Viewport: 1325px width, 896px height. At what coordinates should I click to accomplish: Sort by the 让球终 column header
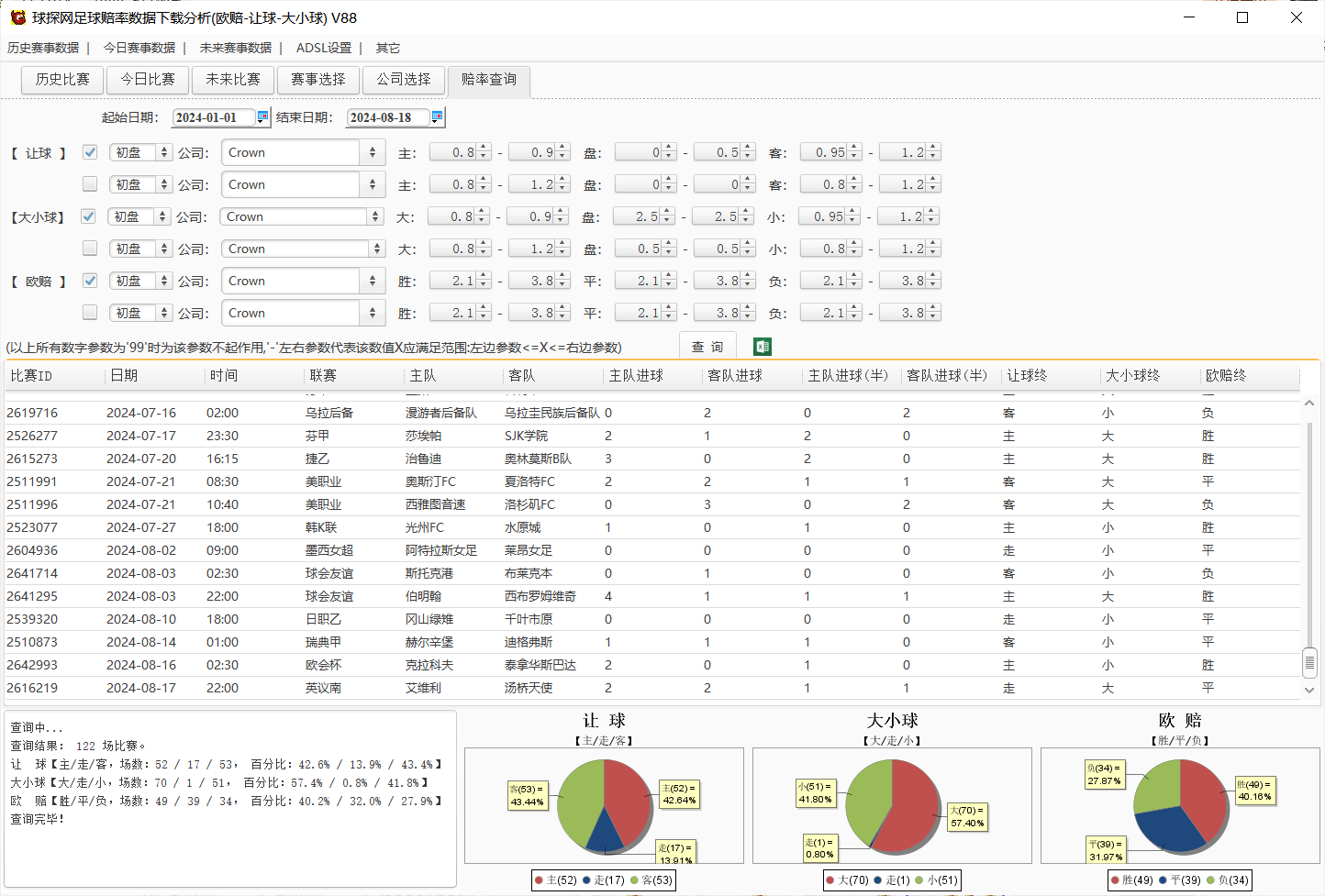(x=1051, y=376)
